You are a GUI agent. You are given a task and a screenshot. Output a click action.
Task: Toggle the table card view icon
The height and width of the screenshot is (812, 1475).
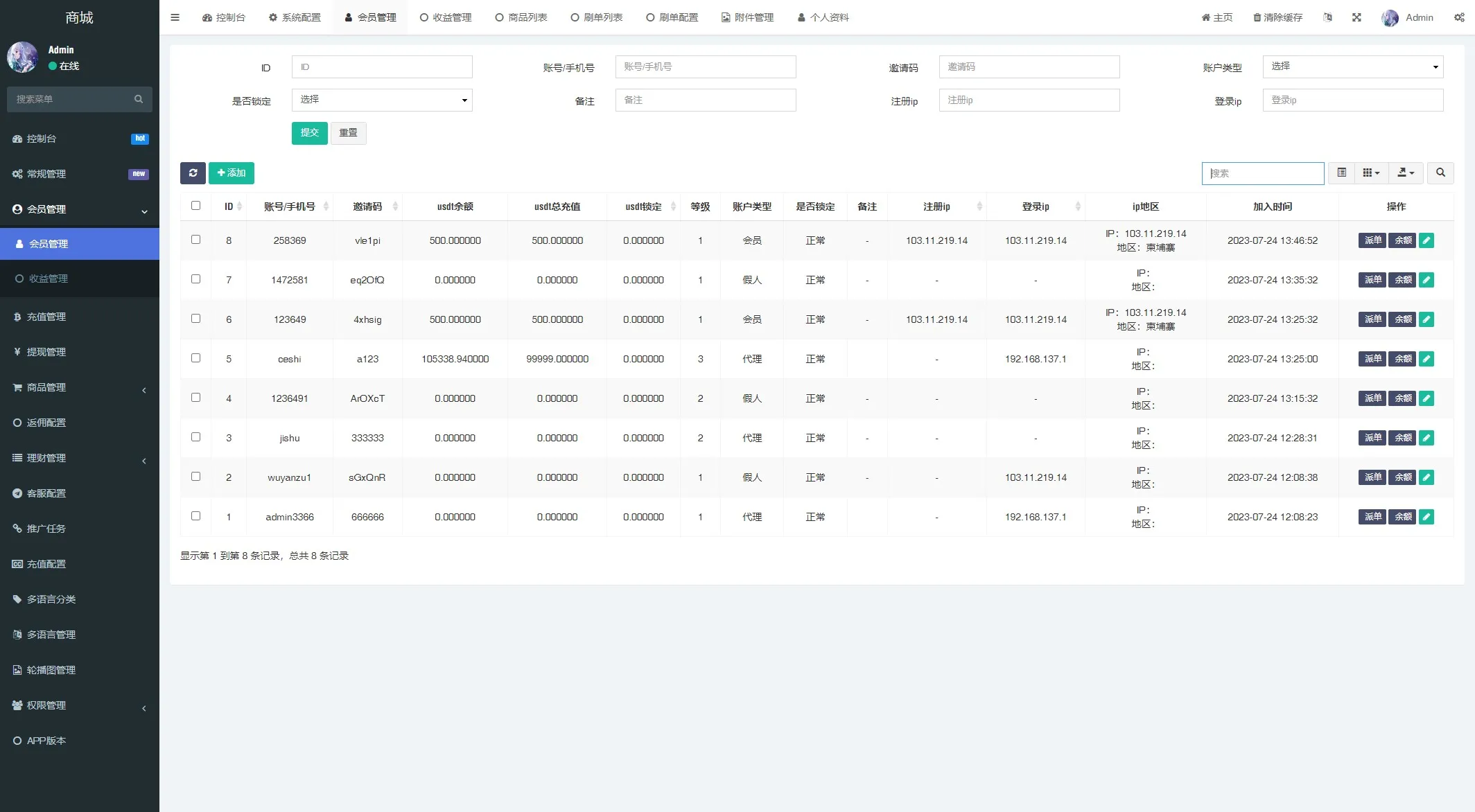click(1341, 173)
